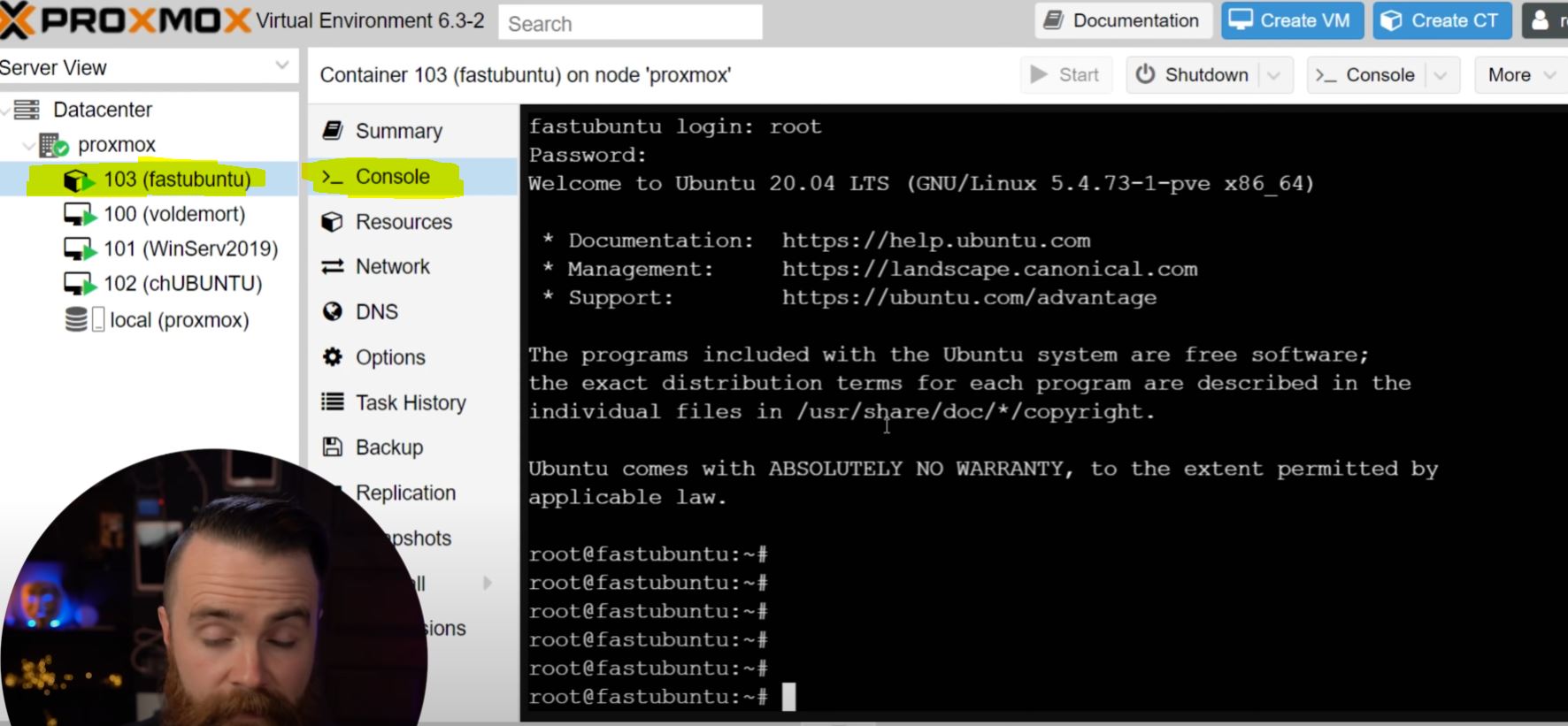Click the Create VM monitor icon
1568x726 pixels.
[x=1241, y=20]
